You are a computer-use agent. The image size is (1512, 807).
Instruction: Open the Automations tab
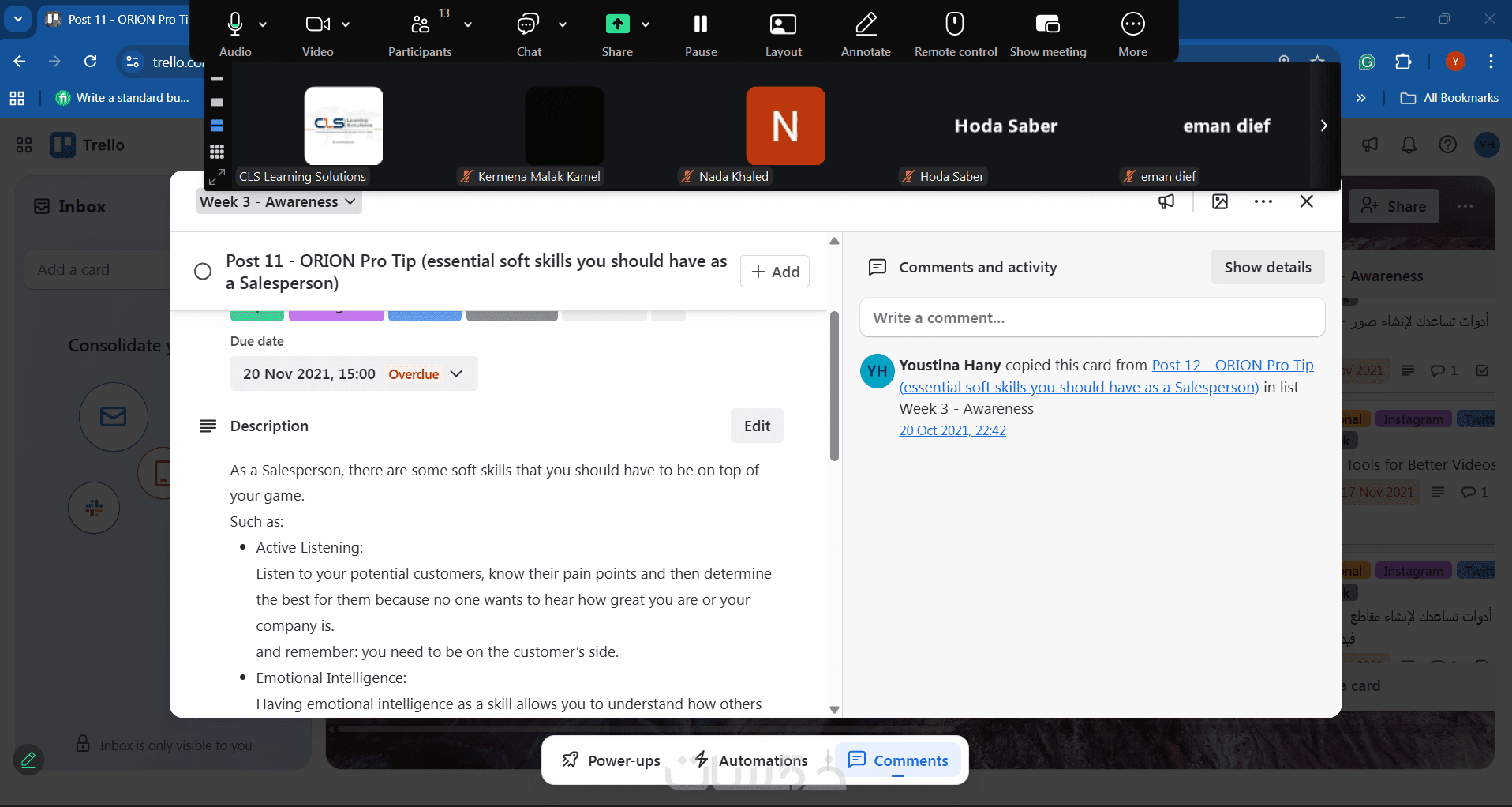click(750, 760)
